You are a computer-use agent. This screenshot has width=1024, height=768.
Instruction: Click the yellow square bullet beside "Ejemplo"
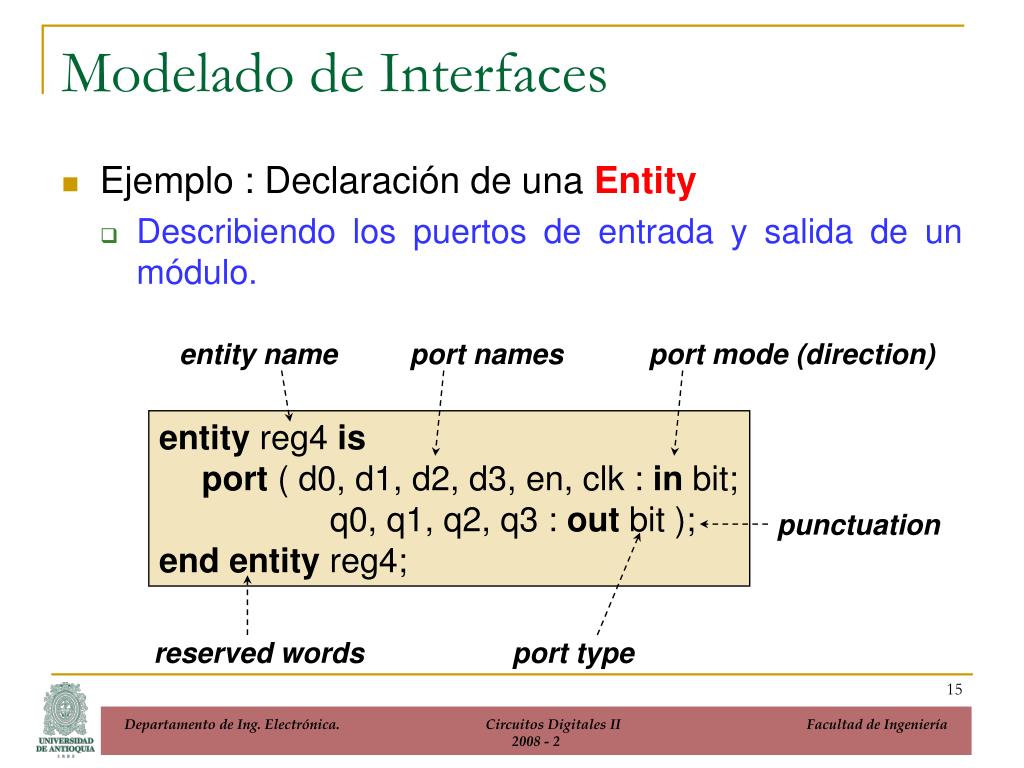pos(71,184)
